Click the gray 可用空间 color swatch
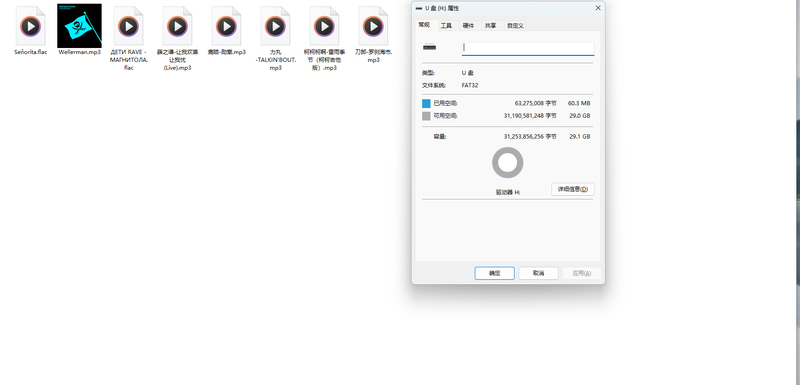 pyautogui.click(x=427, y=116)
